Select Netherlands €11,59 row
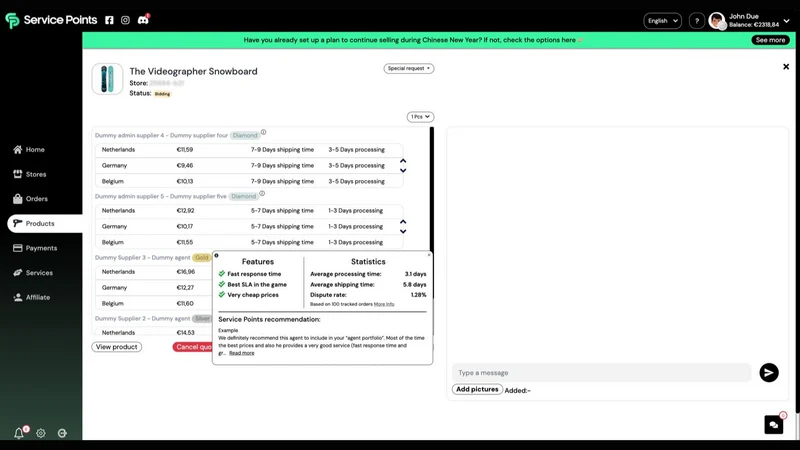Viewport: 800px width, 450px height. click(249, 149)
